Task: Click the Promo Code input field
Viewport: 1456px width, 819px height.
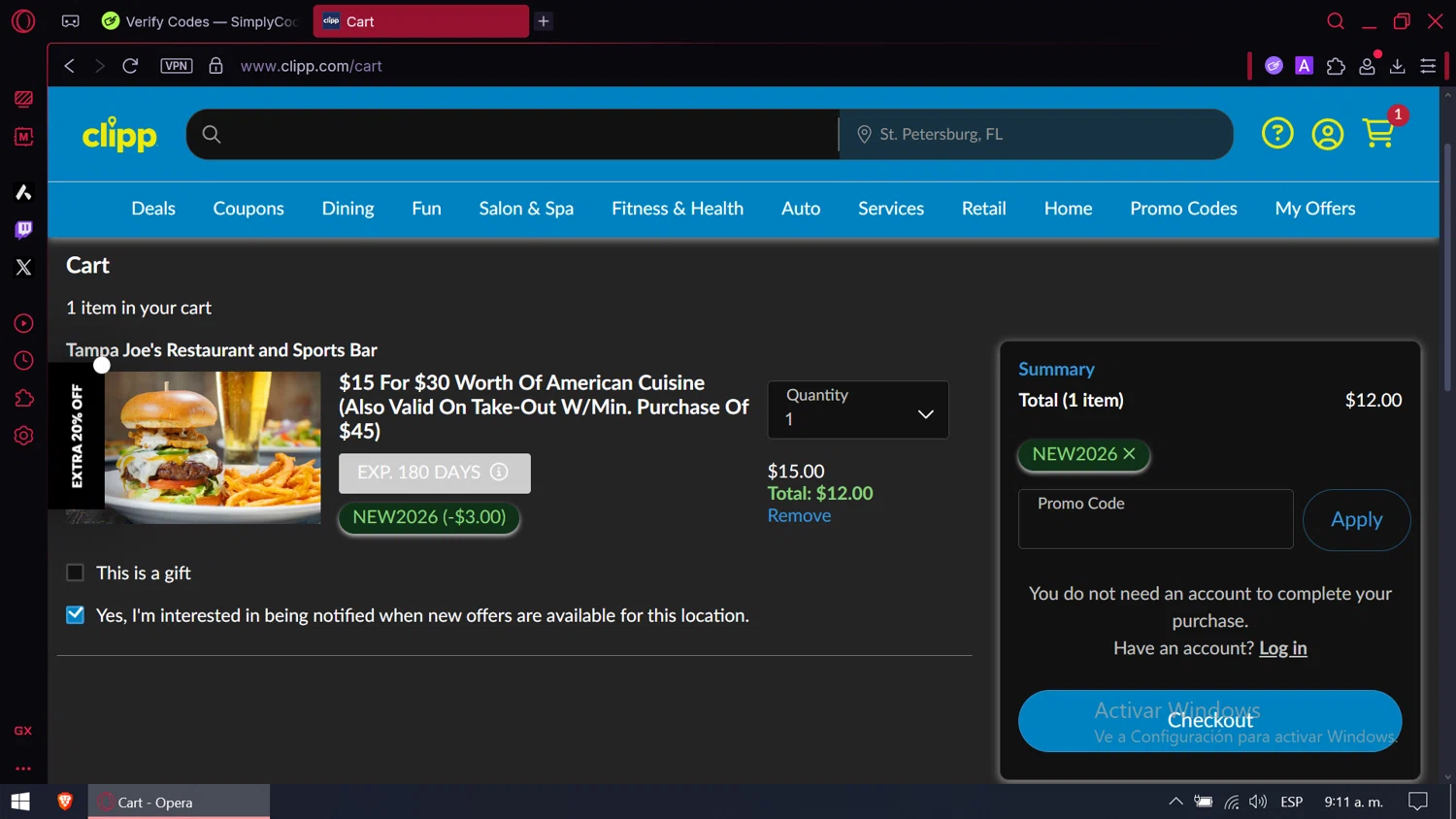Action: point(1155,519)
